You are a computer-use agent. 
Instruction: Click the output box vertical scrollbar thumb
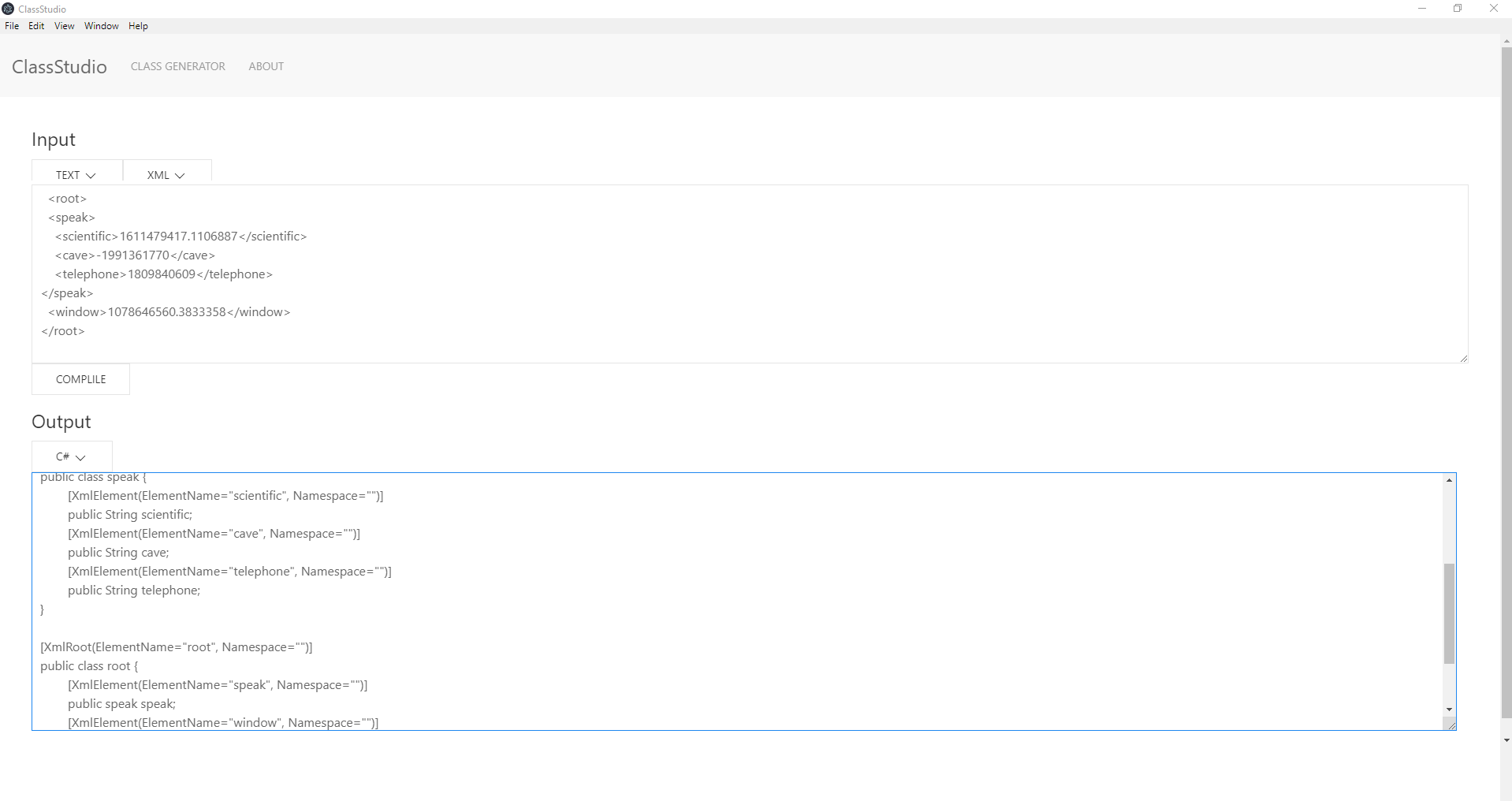[1449, 613]
